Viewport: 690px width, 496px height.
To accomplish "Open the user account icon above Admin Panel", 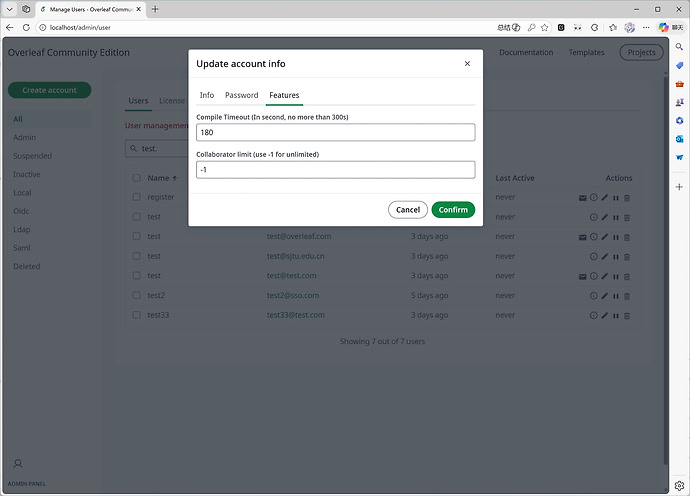I will pyautogui.click(x=18, y=463).
